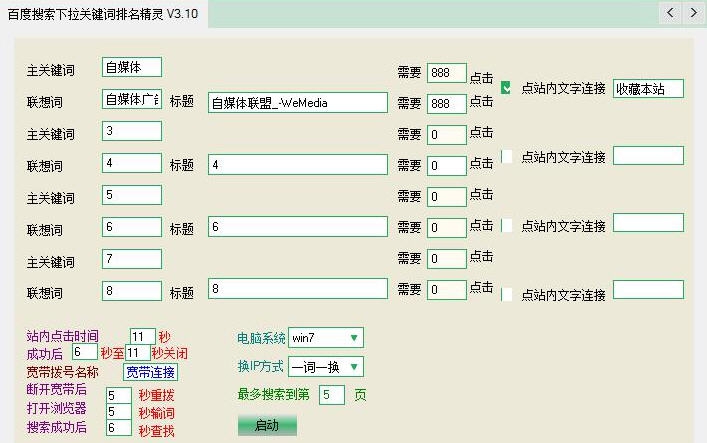This screenshot has height=443, width=707.
Task: Click the 联想词 field containing 自媒体广
Action: pyautogui.click(x=132, y=99)
